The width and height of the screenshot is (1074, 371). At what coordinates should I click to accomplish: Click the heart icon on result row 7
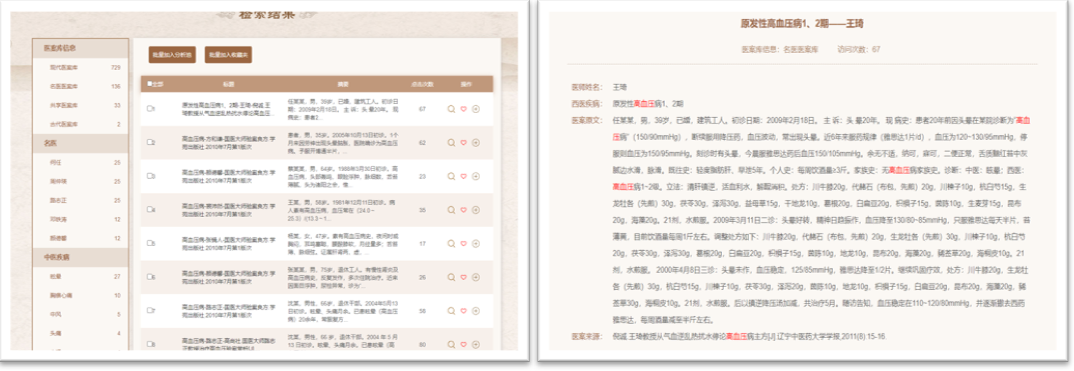[x=464, y=311]
